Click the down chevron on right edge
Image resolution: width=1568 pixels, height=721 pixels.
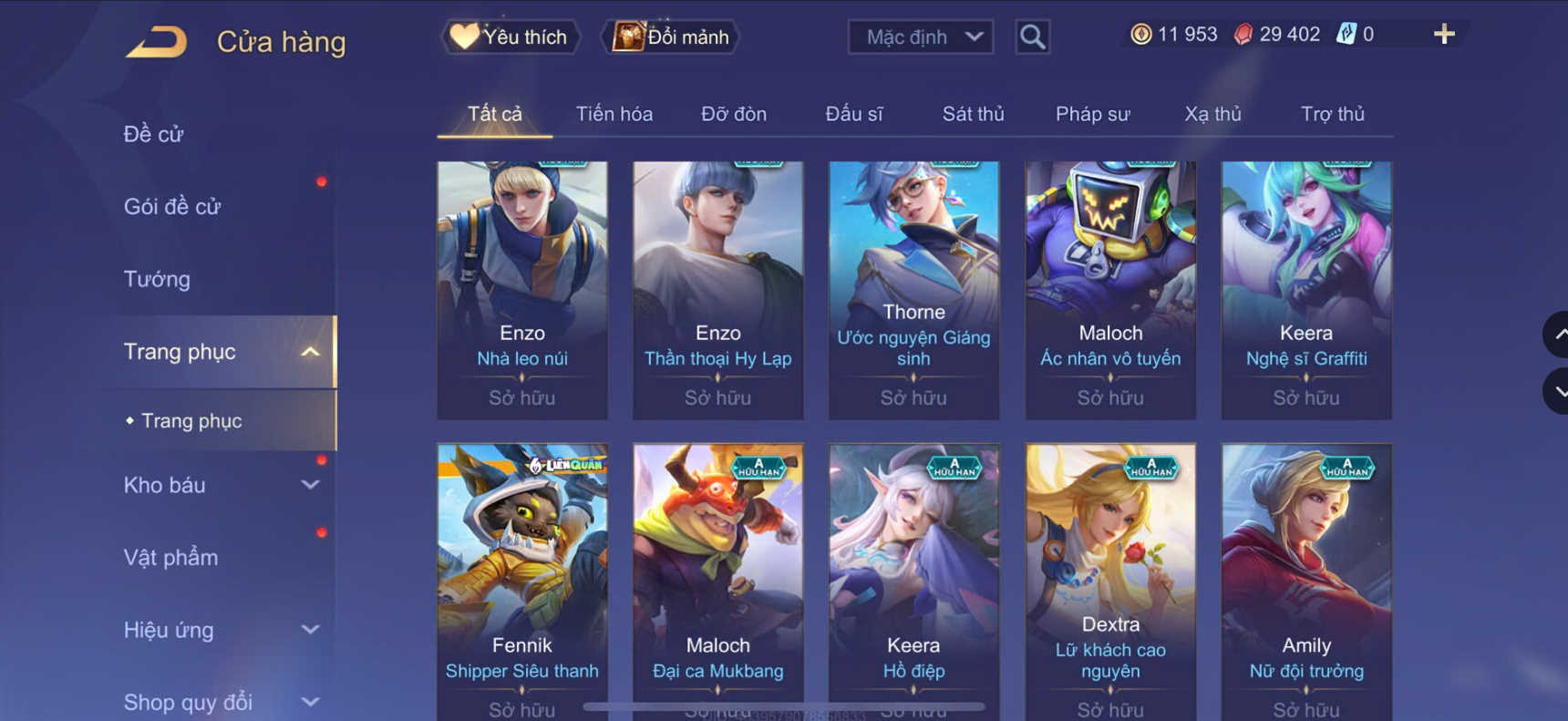point(1558,392)
